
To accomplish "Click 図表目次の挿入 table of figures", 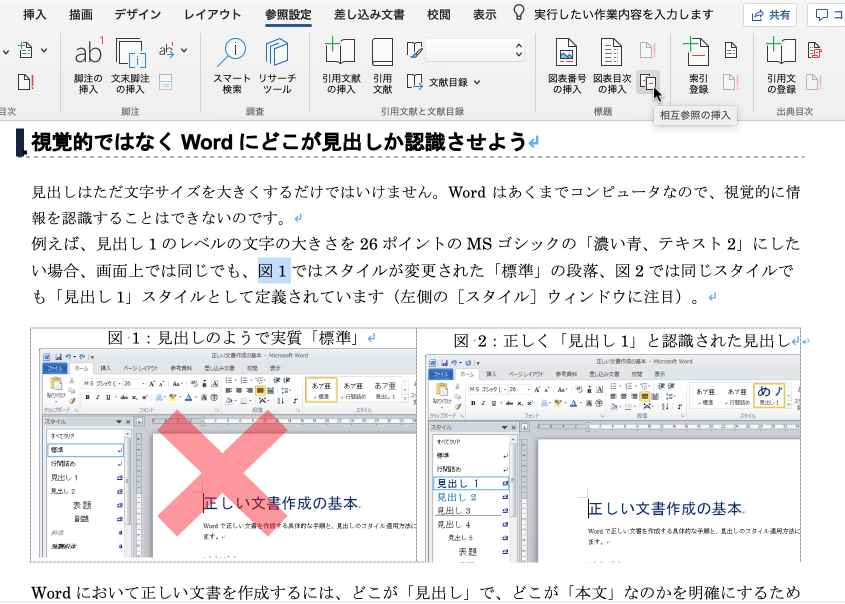I will click(x=612, y=66).
